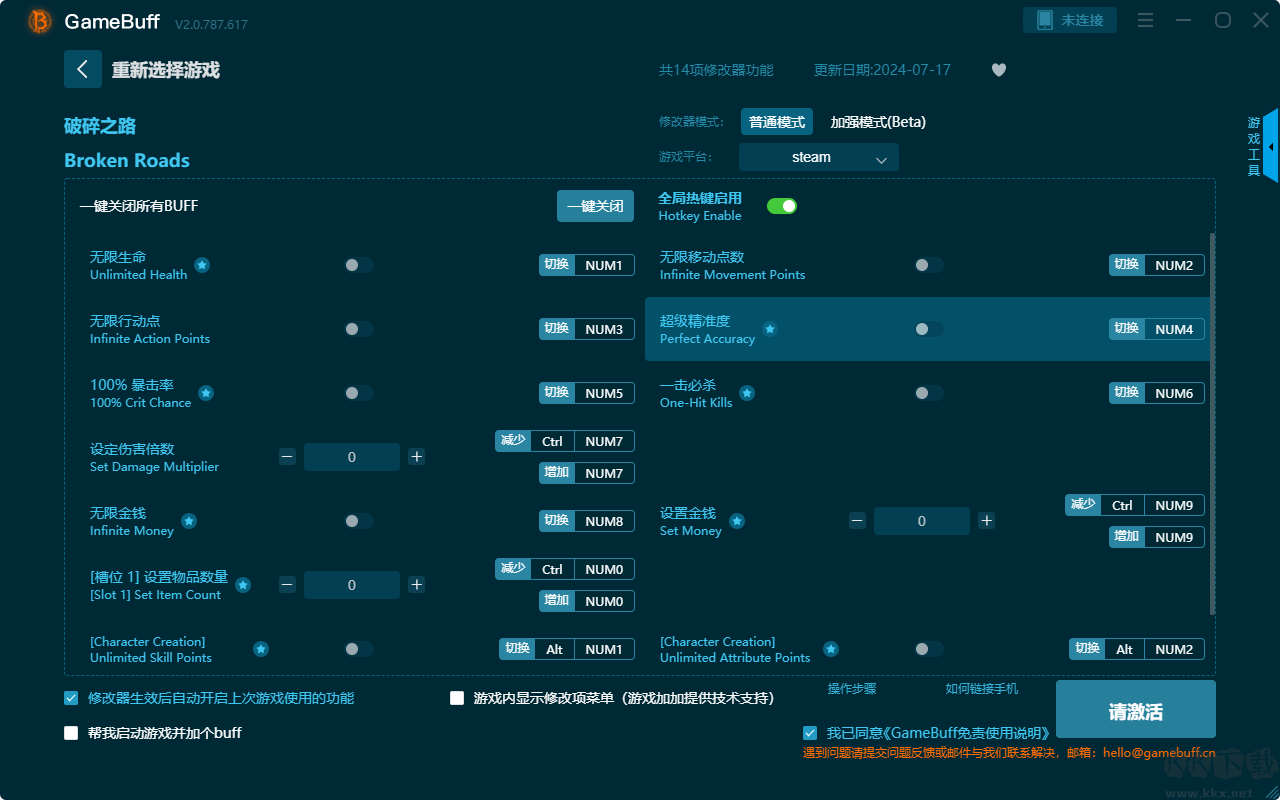
Task: Open 操作步骤 link
Action: (852, 689)
